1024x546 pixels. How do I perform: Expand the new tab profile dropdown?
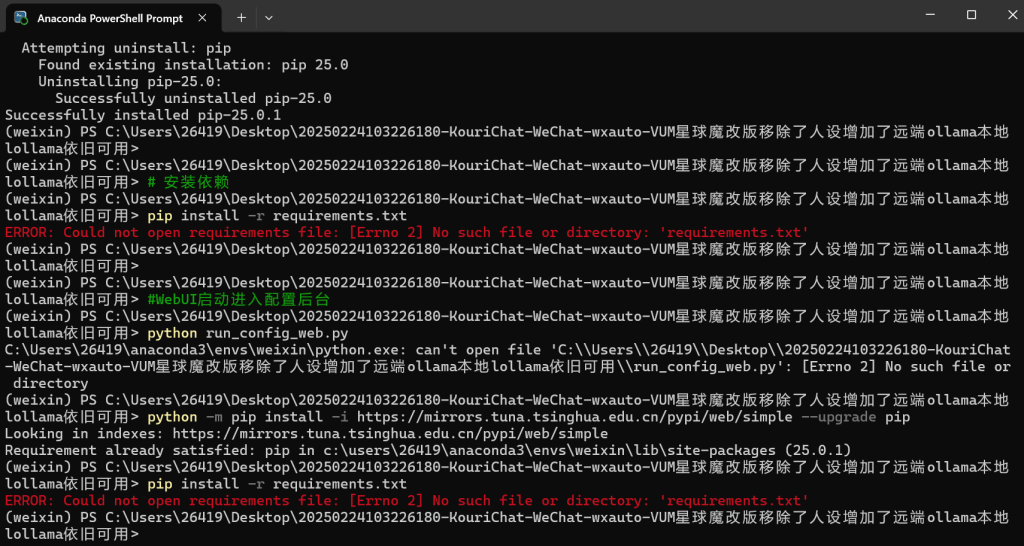pos(268,17)
